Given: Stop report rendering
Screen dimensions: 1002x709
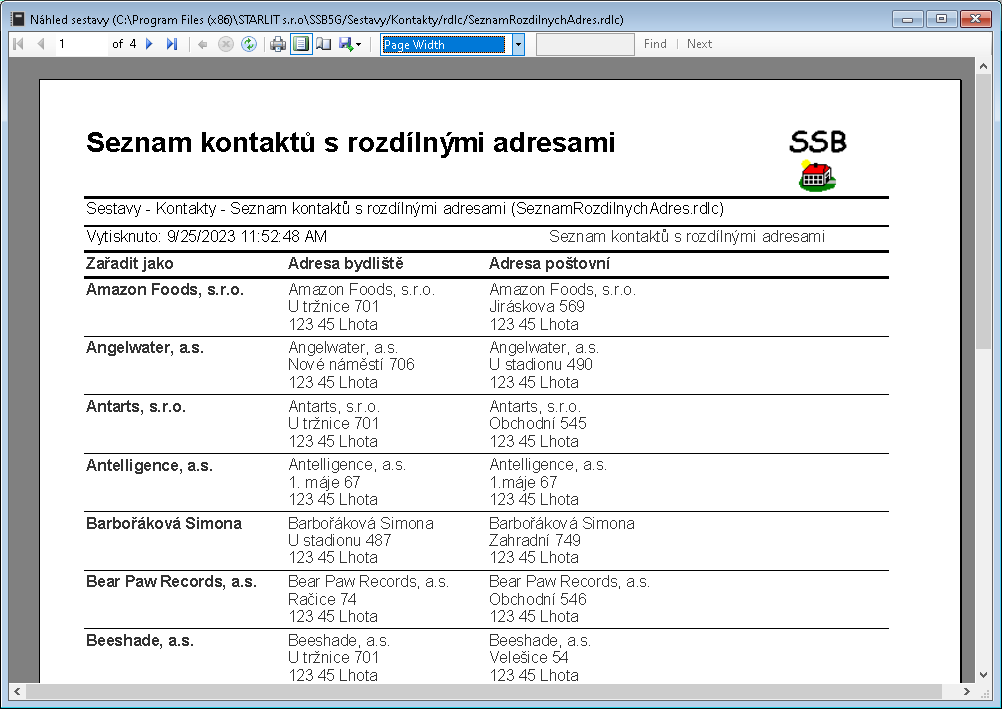Looking at the screenshot, I should pos(226,44).
